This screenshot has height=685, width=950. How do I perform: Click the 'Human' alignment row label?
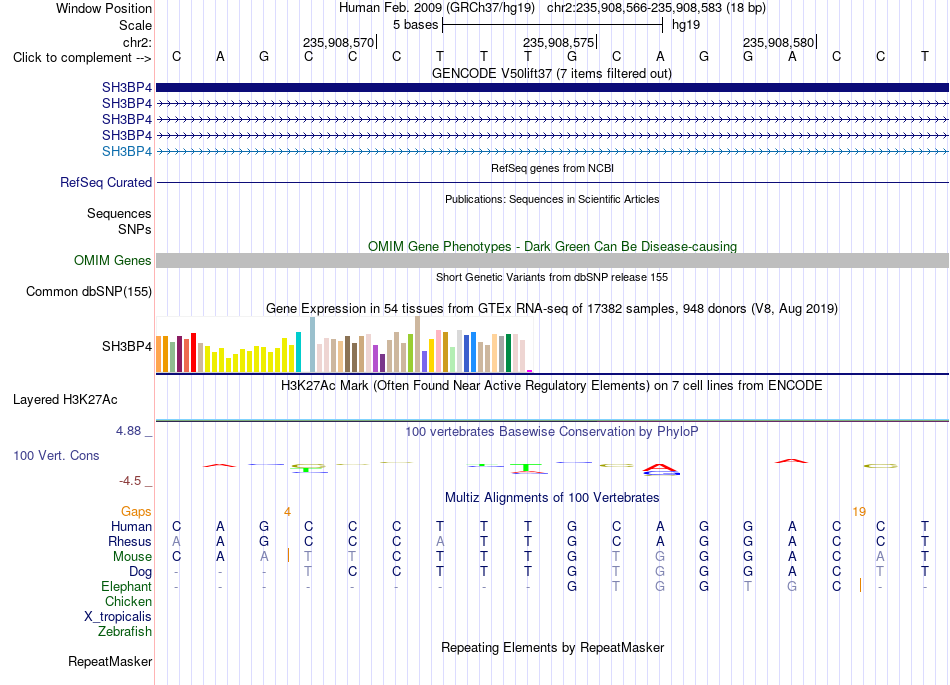(x=131, y=527)
